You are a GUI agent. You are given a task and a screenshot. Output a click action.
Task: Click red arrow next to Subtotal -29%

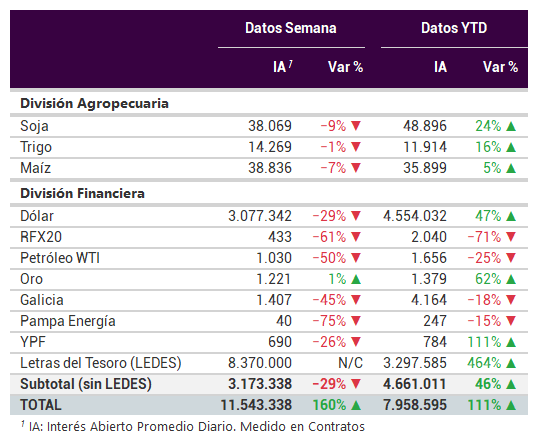(356, 384)
